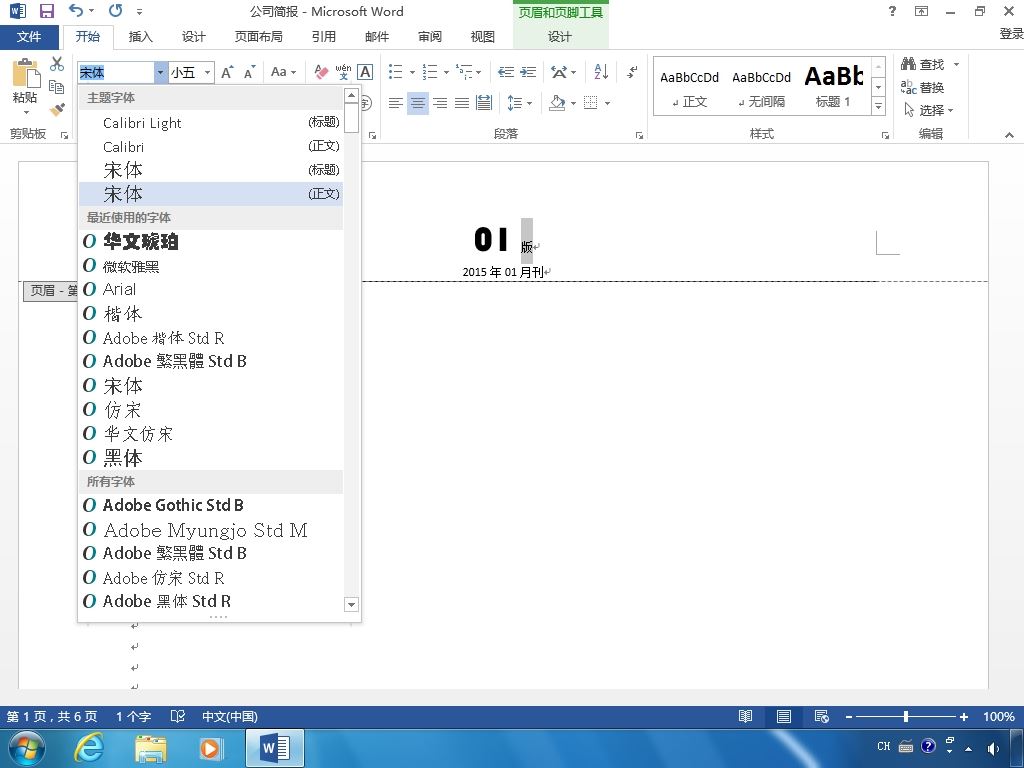Click the Replace button

click(922, 87)
